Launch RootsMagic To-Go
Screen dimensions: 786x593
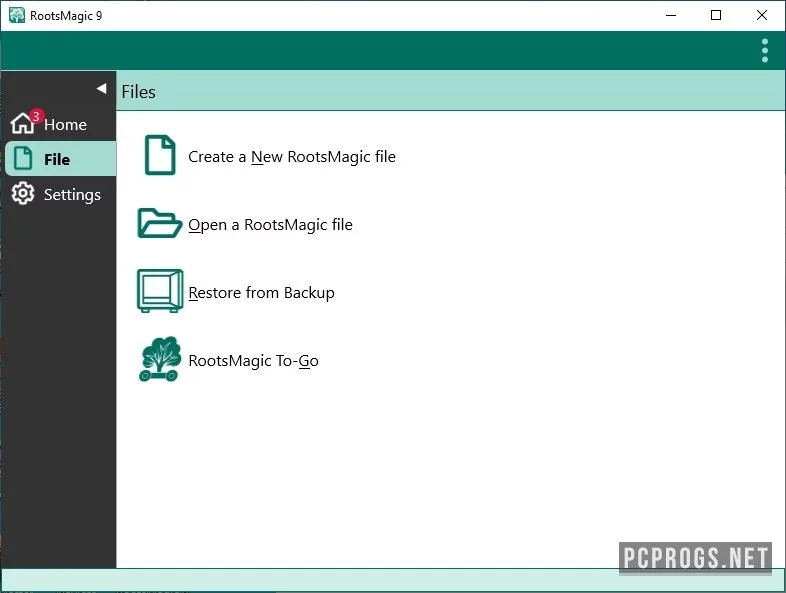pos(253,361)
